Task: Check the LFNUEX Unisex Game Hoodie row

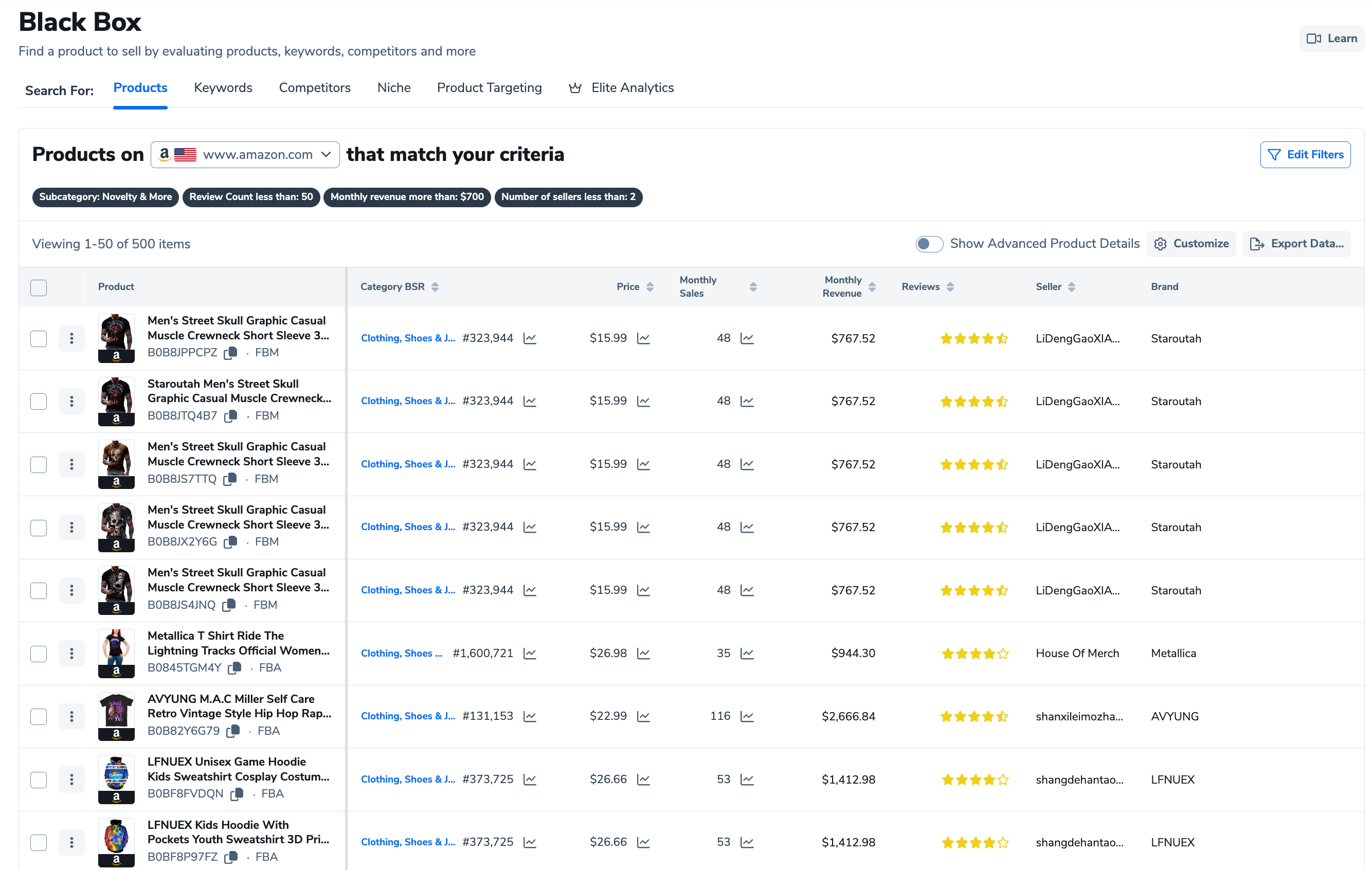Action: point(39,780)
